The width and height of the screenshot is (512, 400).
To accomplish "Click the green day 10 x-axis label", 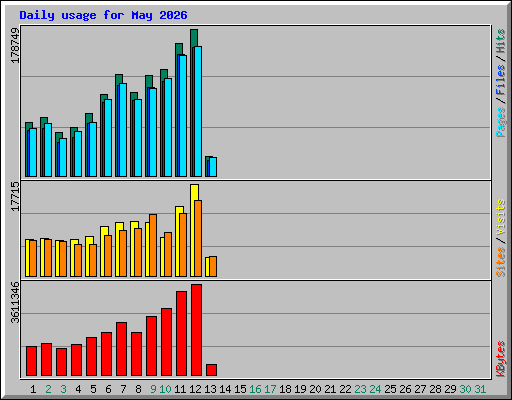I will (x=165, y=389).
